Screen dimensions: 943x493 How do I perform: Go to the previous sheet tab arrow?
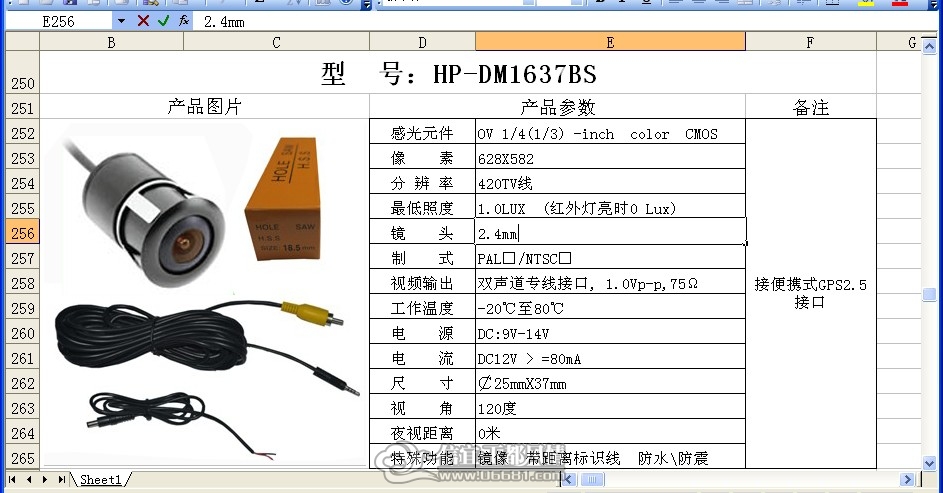(x=29, y=480)
